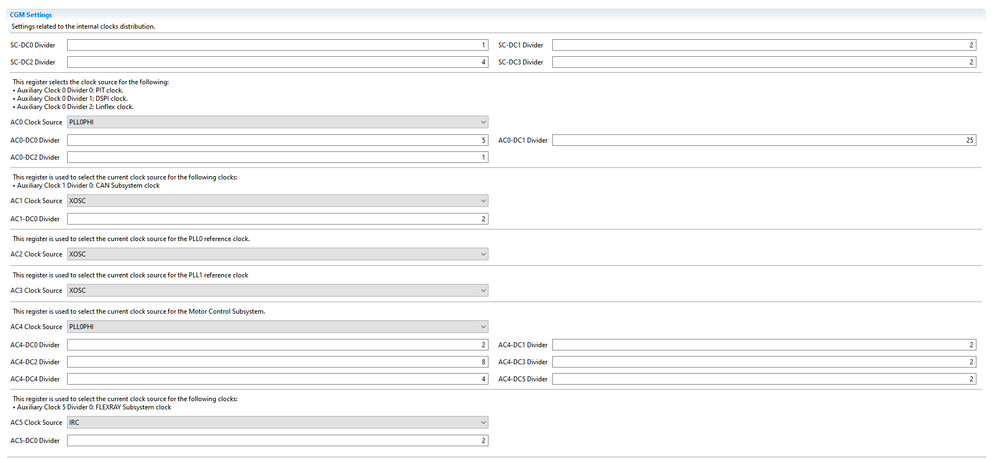Click the 'AC1 Clock Source' label

click(36, 201)
